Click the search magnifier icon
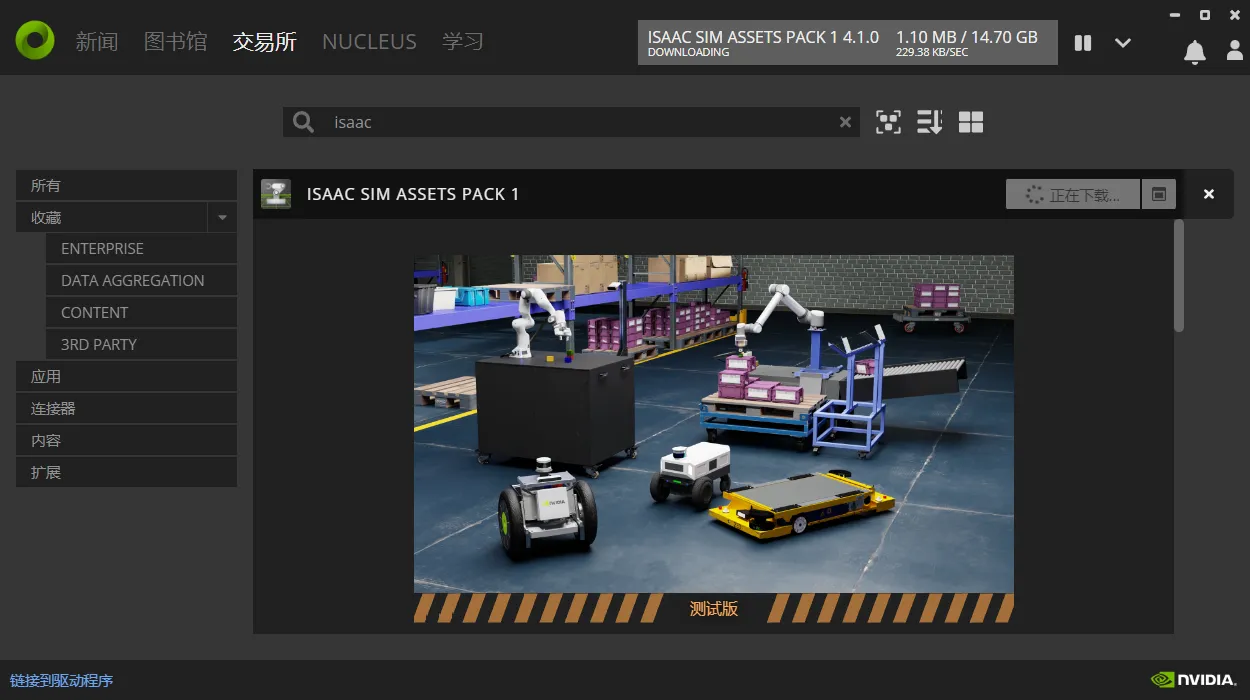The height and width of the screenshot is (700, 1250). (x=303, y=122)
